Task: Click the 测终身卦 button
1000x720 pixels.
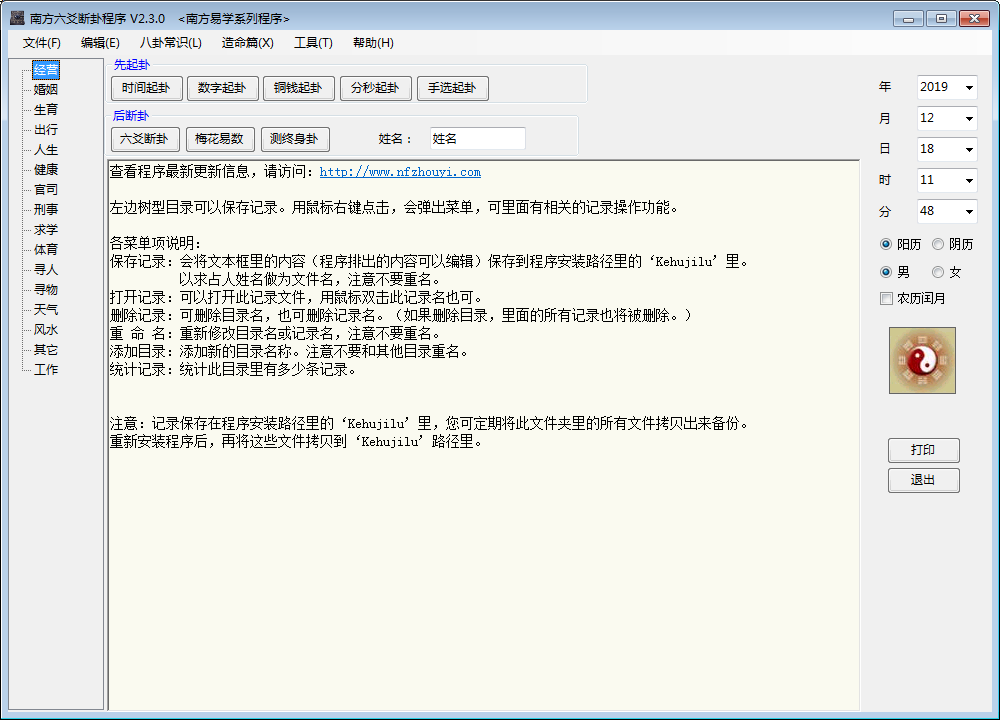Action: (x=295, y=139)
